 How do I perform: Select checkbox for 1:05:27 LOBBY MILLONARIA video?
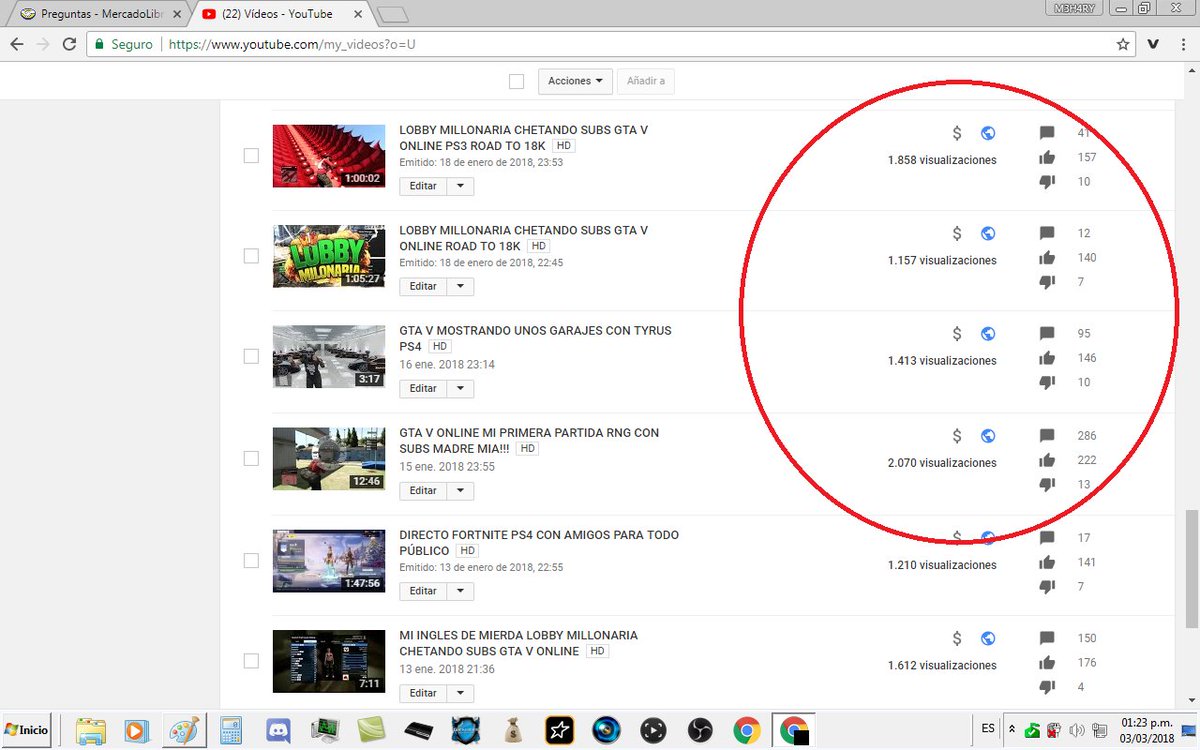click(251, 256)
